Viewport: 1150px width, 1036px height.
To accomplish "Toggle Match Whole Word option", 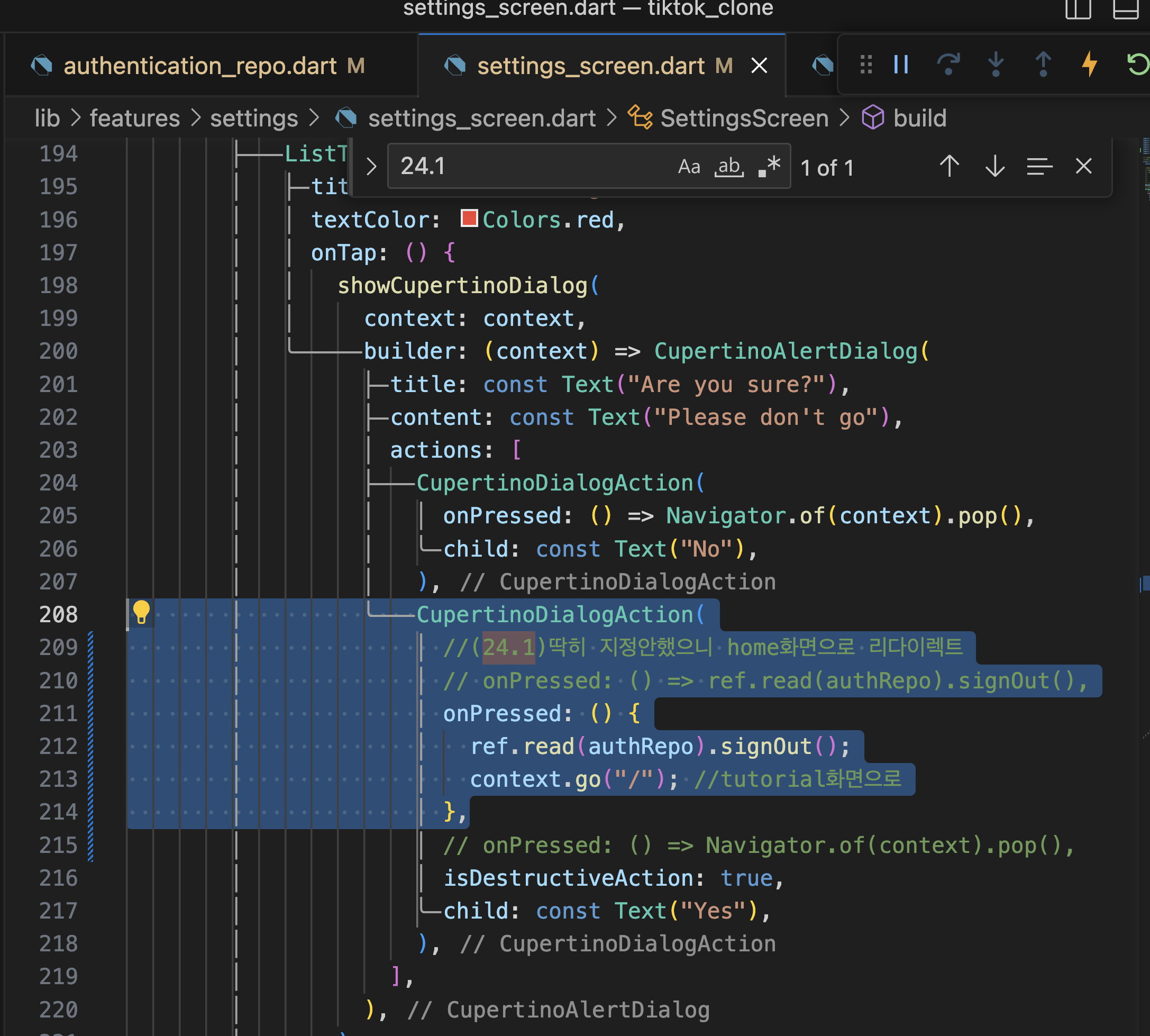I will coord(729,167).
